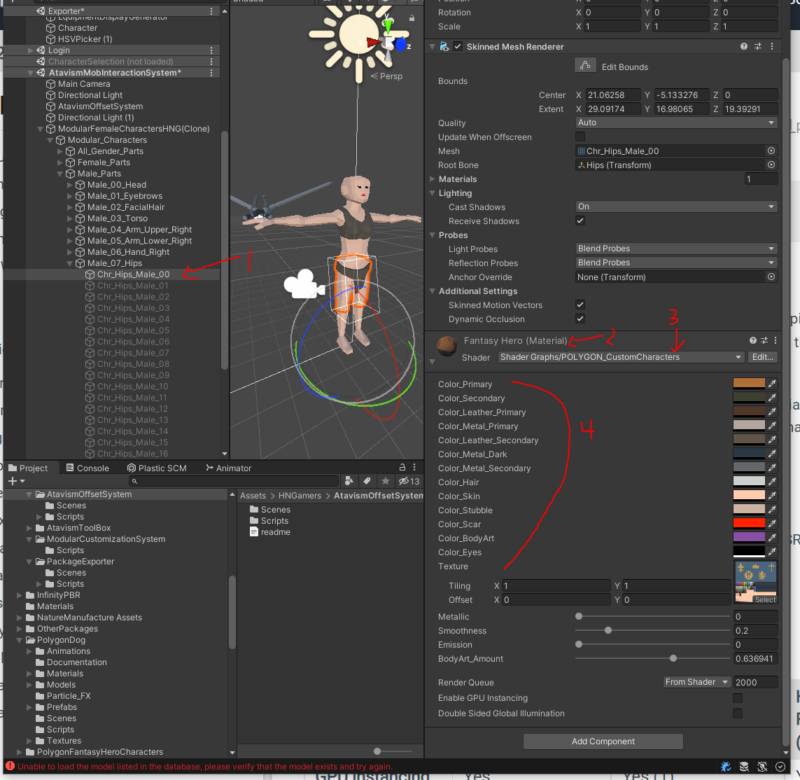This screenshot has height=780, width=800.
Task: Click the Color_Skin color swatch
Action: pos(749,496)
